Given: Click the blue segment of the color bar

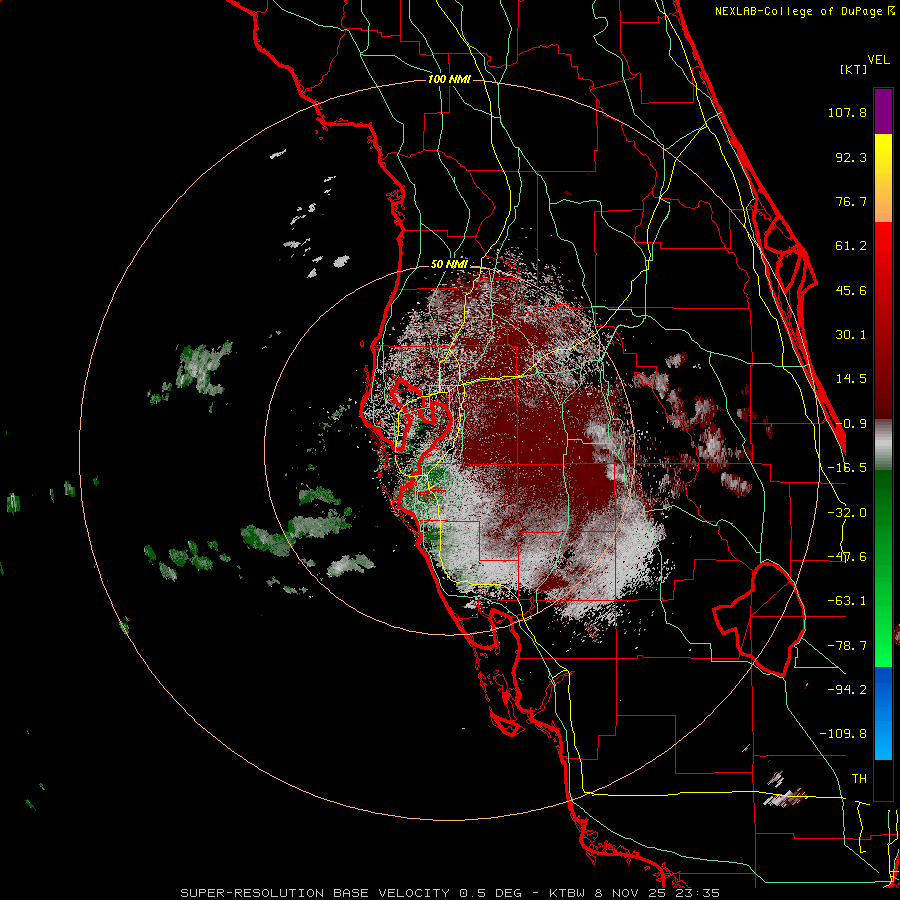Looking at the screenshot, I should [x=883, y=713].
